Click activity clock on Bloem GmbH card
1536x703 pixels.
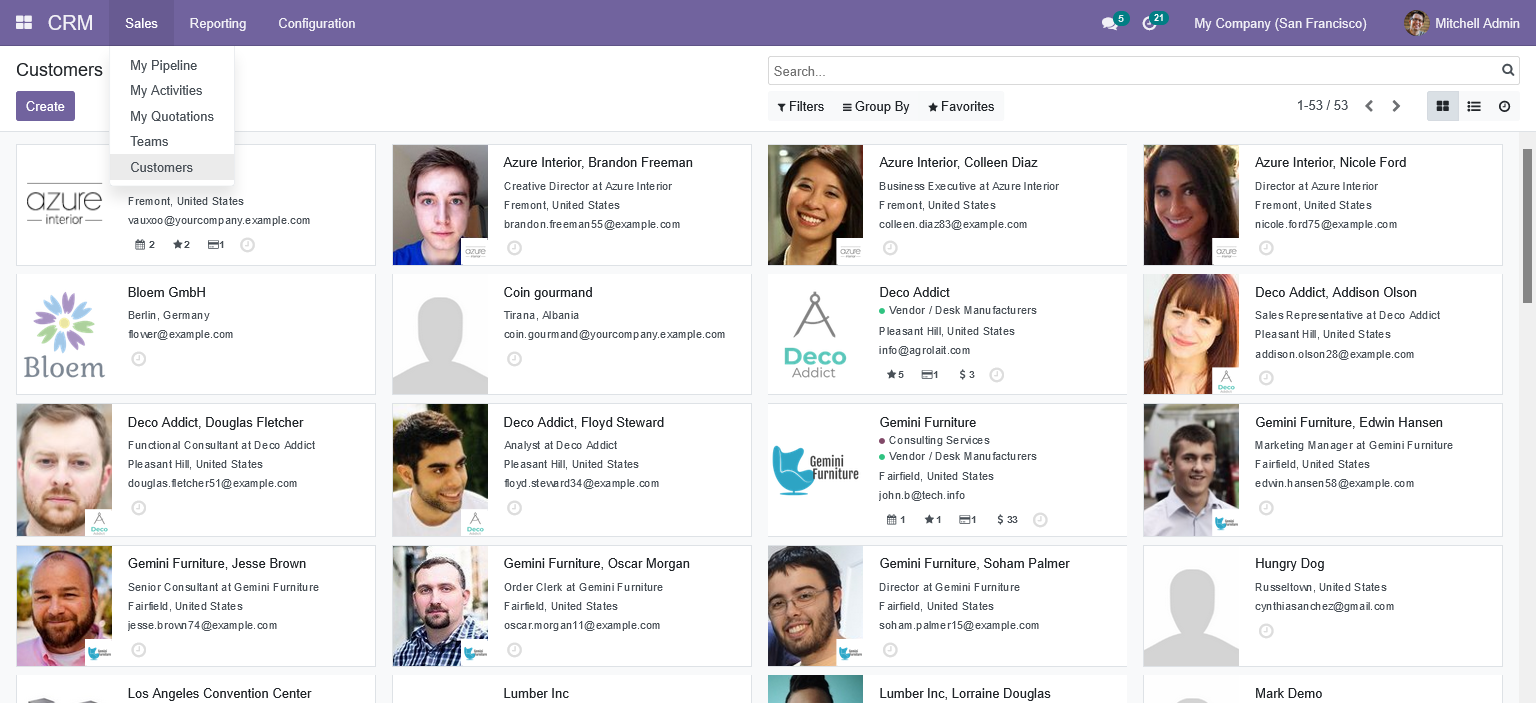pos(139,359)
